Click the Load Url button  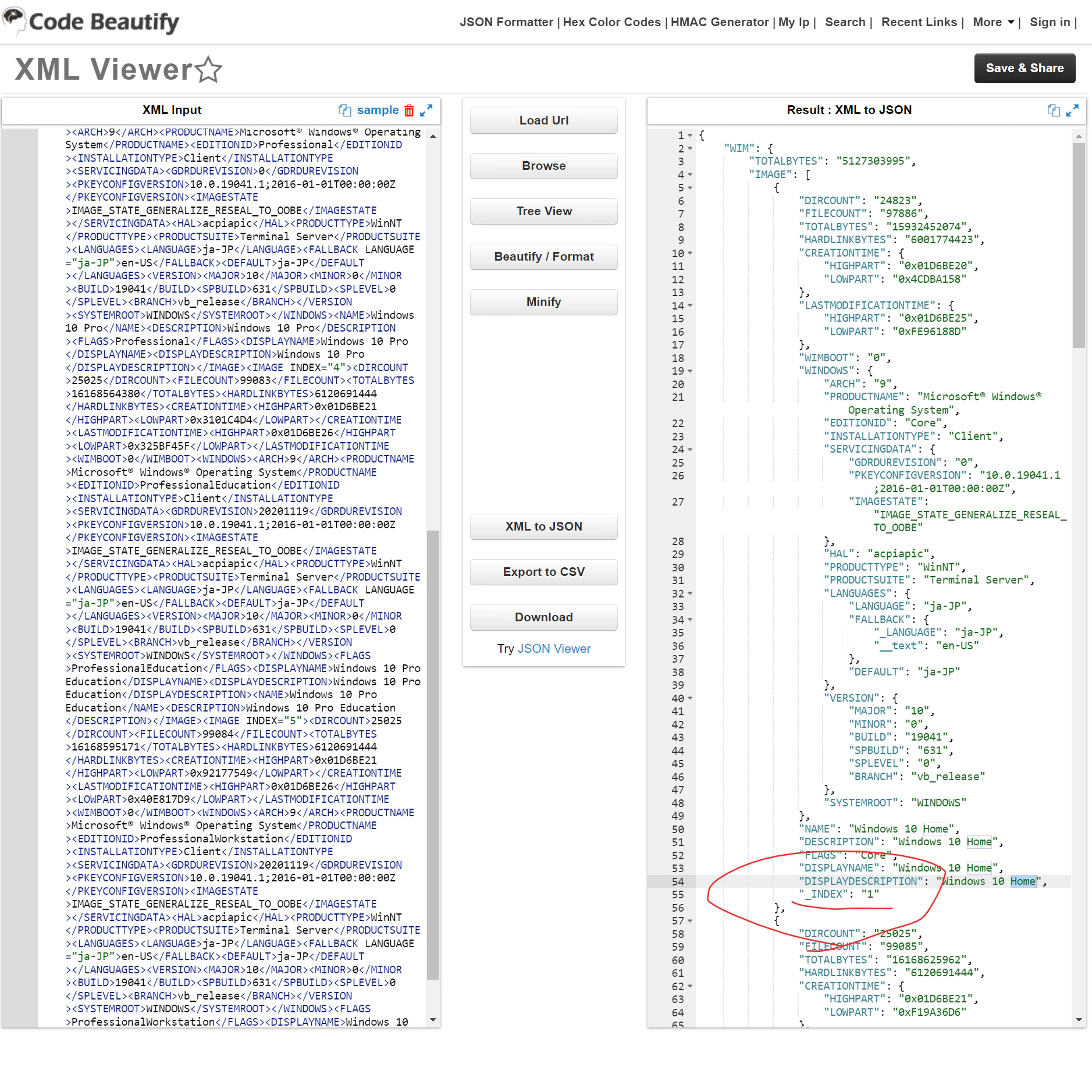543,120
